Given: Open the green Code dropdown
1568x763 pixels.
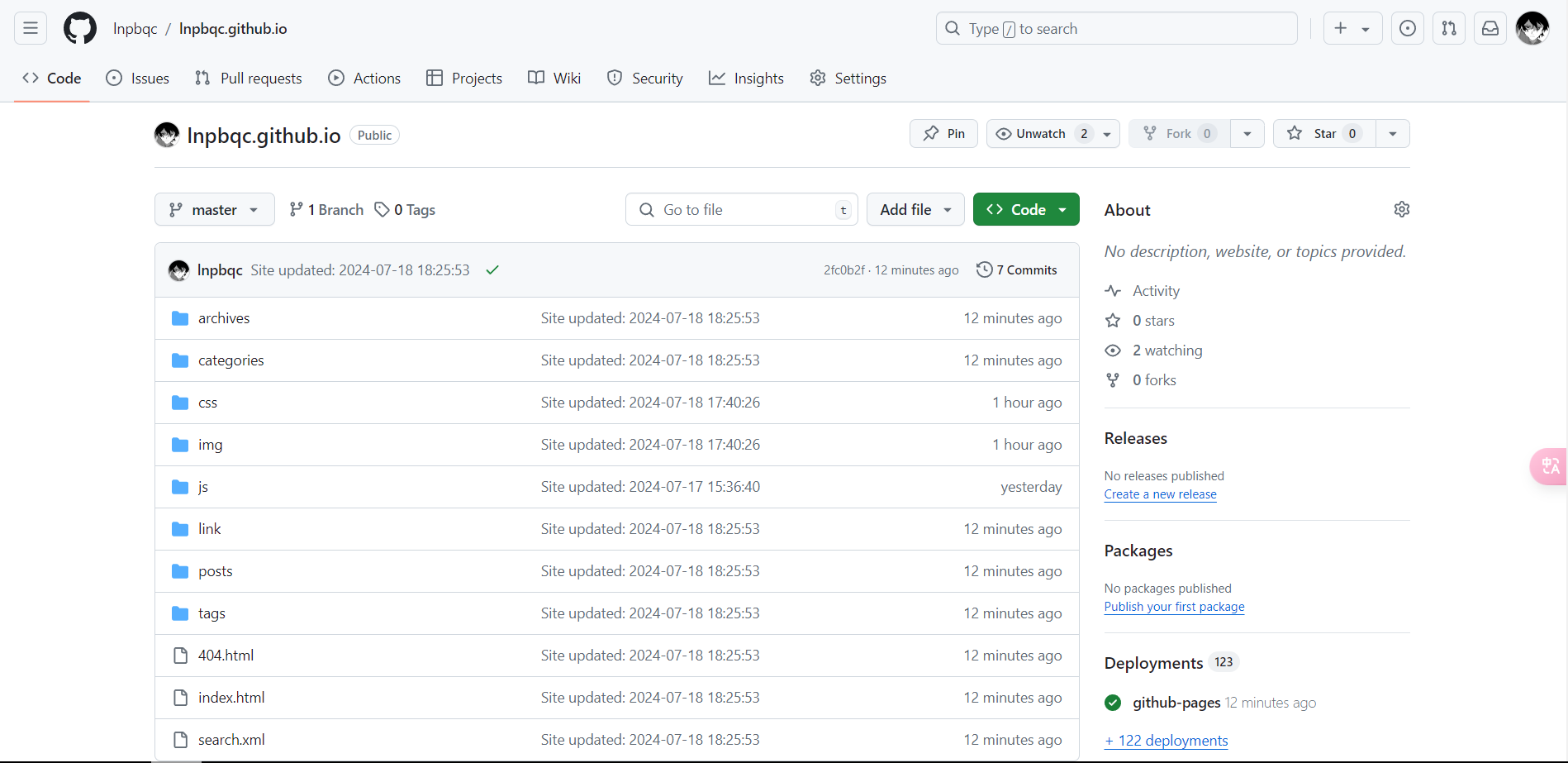Looking at the screenshot, I should coord(1026,209).
